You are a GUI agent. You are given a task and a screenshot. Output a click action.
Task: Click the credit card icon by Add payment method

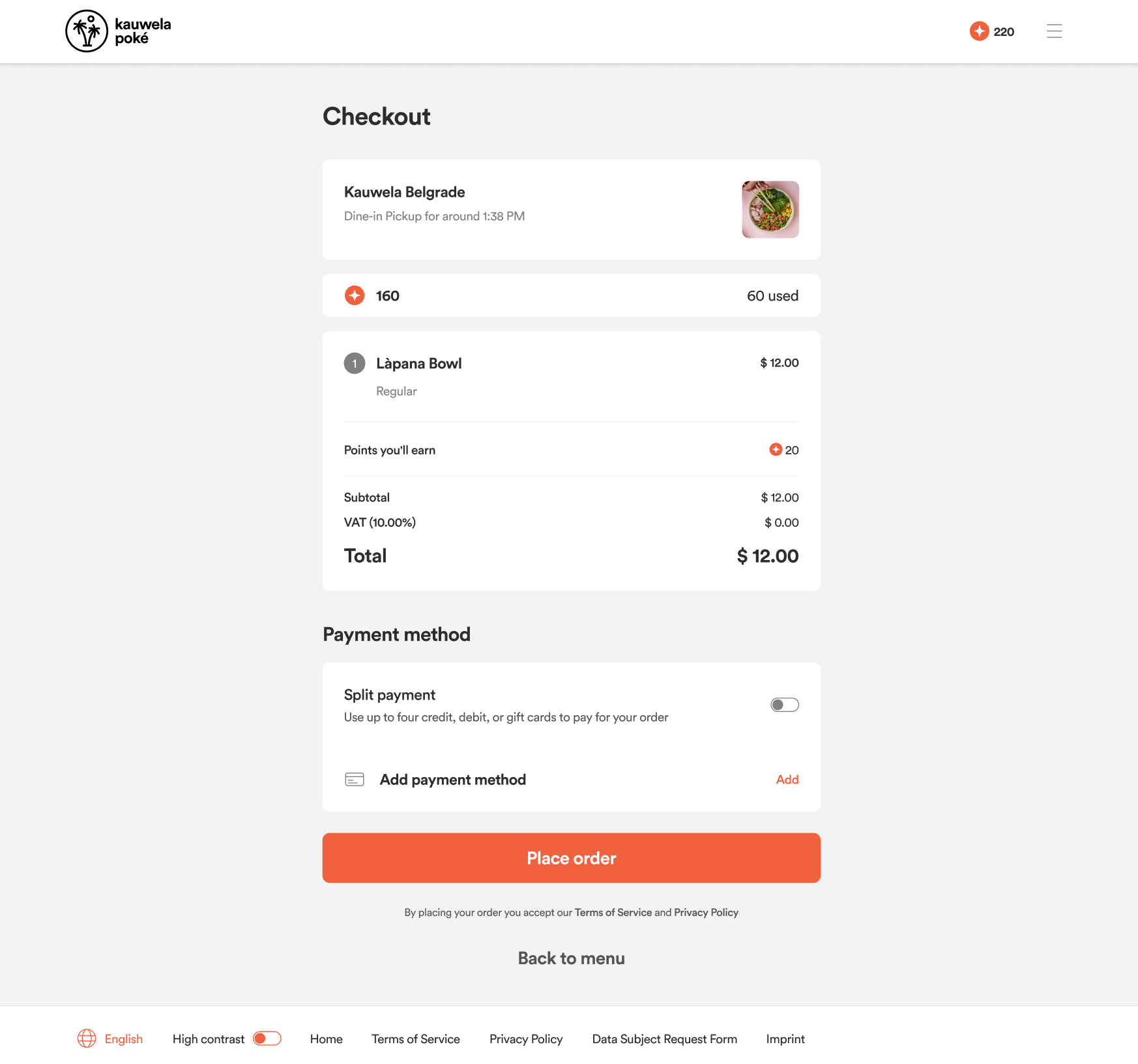[x=355, y=779]
